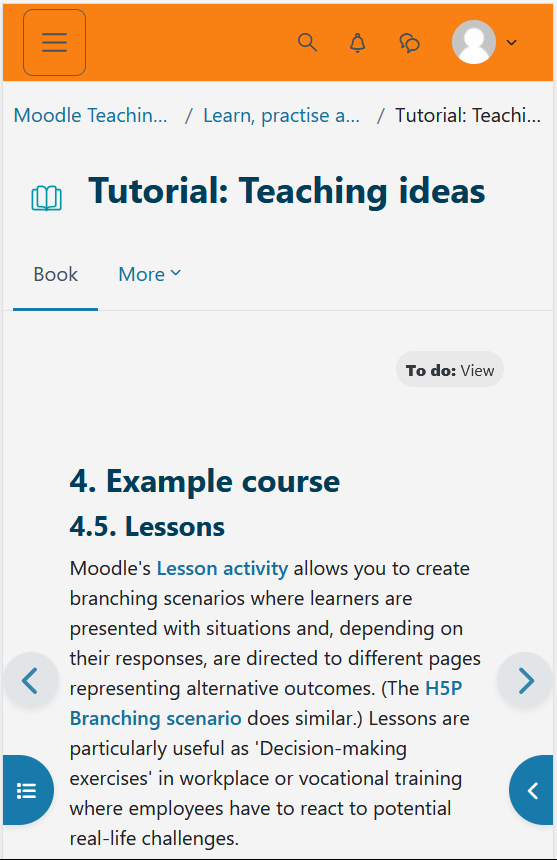The image size is (557, 860).
Task: Click the Tutorial: Teaching ideas heading
Action: pos(287,191)
